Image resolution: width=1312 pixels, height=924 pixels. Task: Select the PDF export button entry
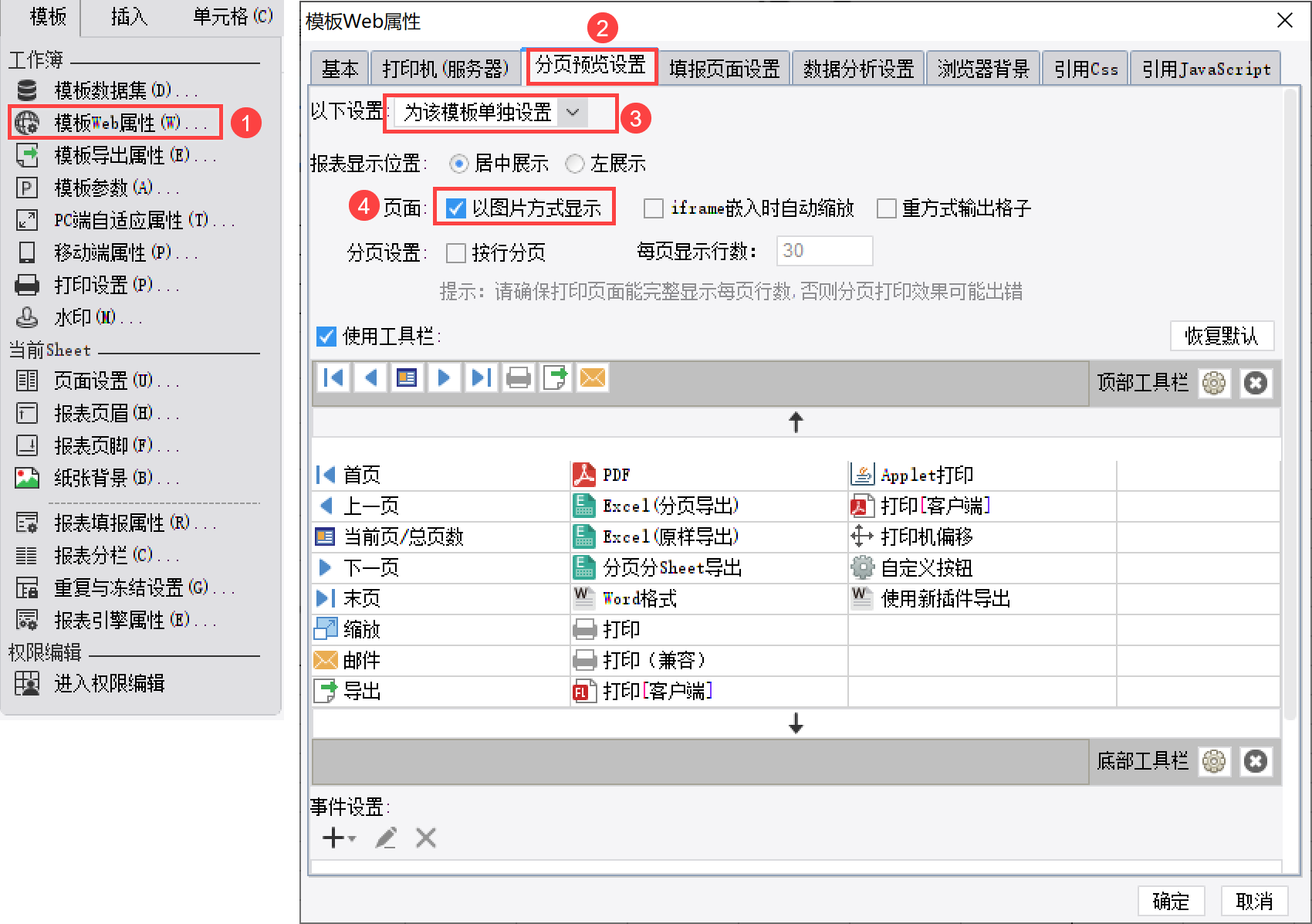click(710, 475)
